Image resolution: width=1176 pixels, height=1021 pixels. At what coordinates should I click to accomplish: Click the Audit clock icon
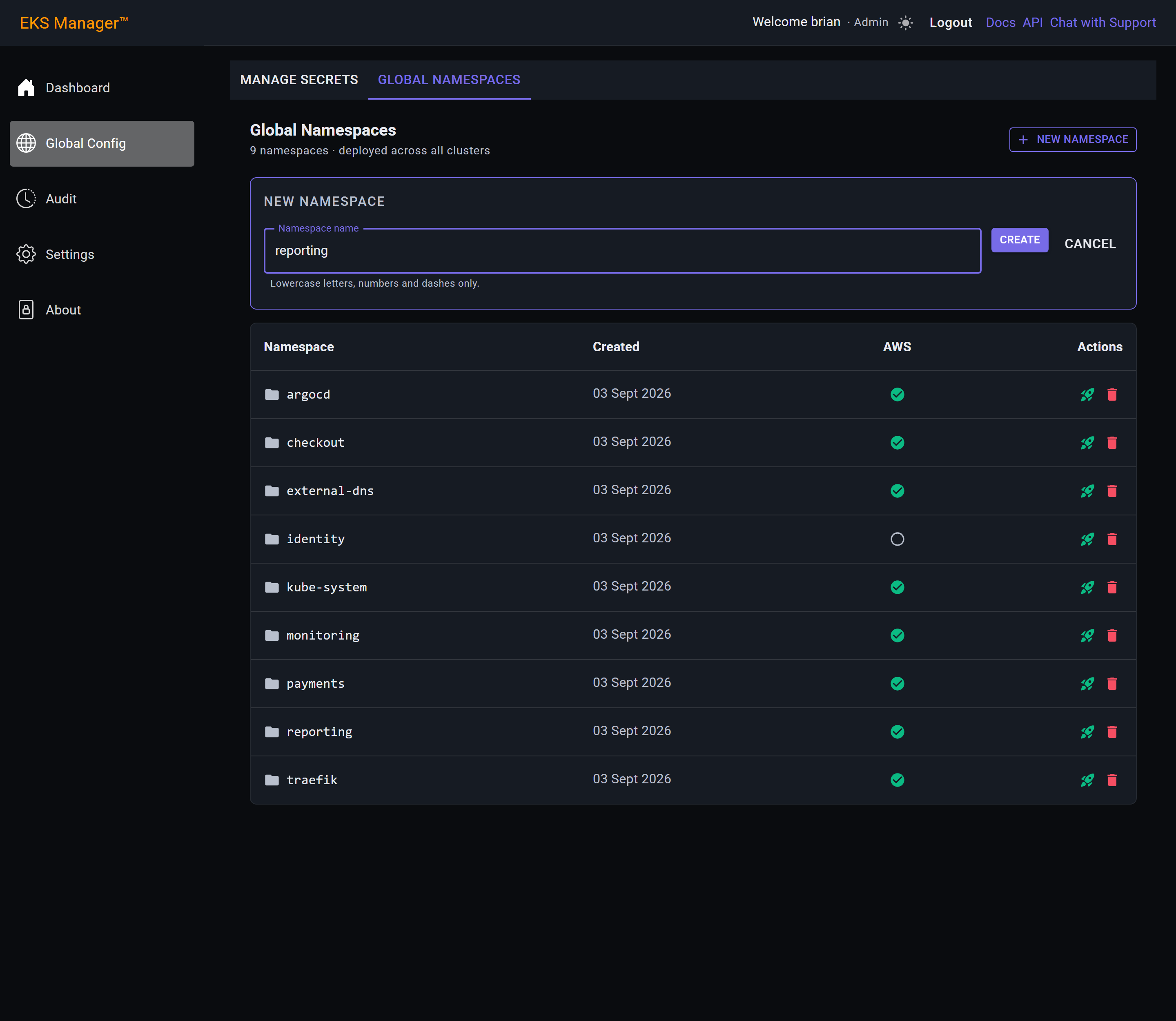pyautogui.click(x=26, y=198)
